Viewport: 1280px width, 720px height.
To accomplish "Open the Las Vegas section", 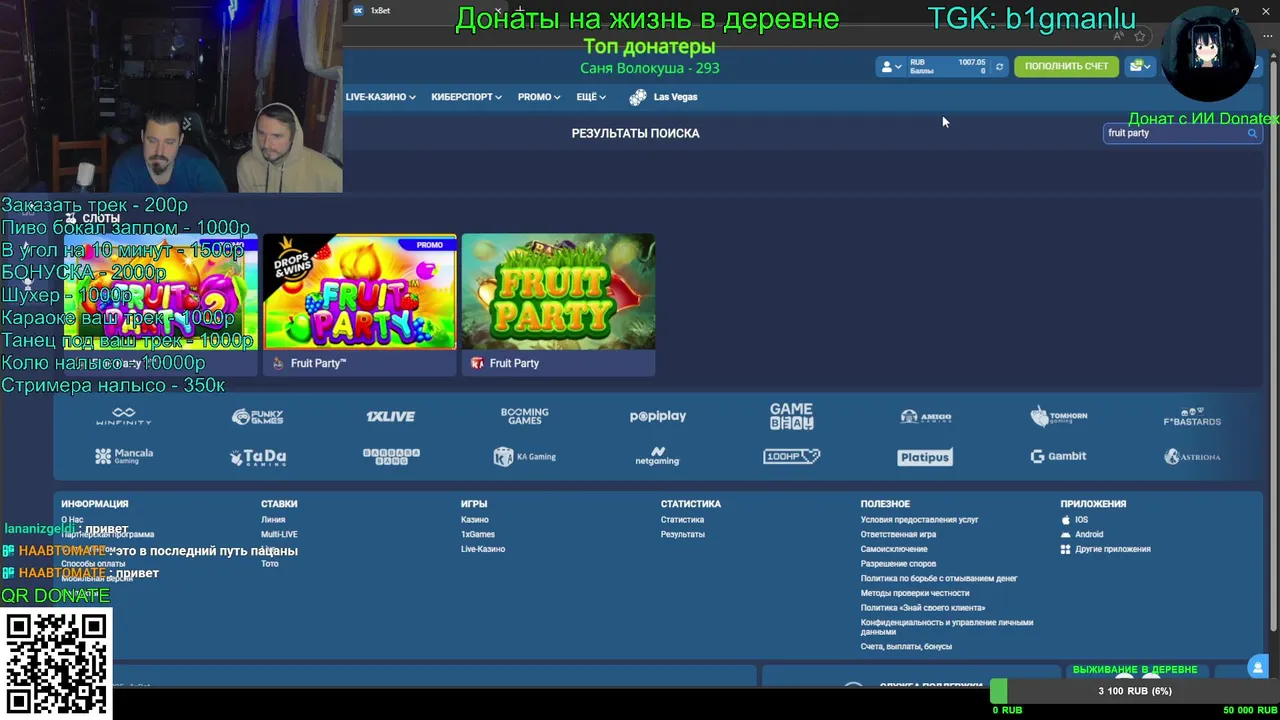I will pos(664,97).
